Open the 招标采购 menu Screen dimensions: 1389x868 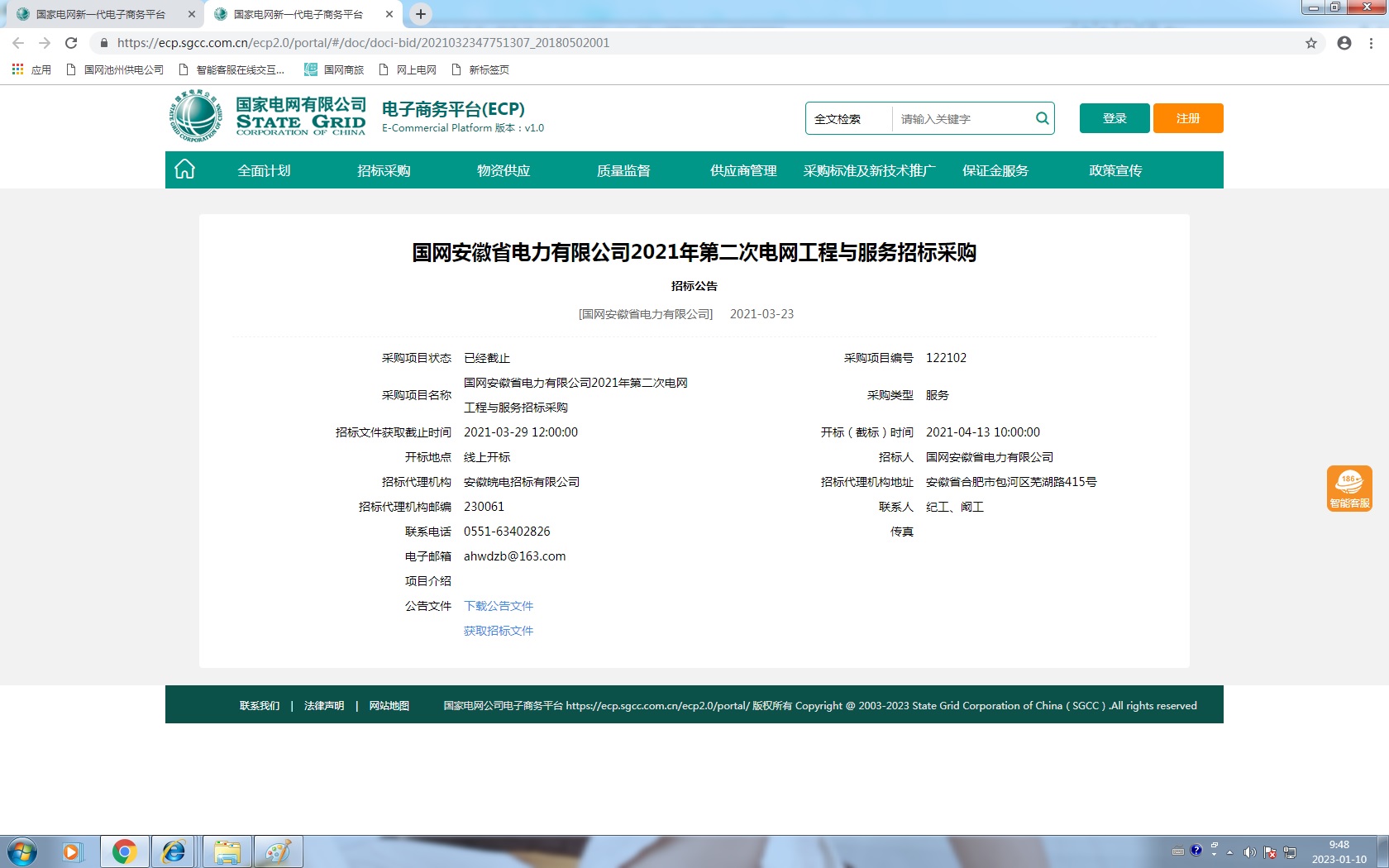pos(384,170)
